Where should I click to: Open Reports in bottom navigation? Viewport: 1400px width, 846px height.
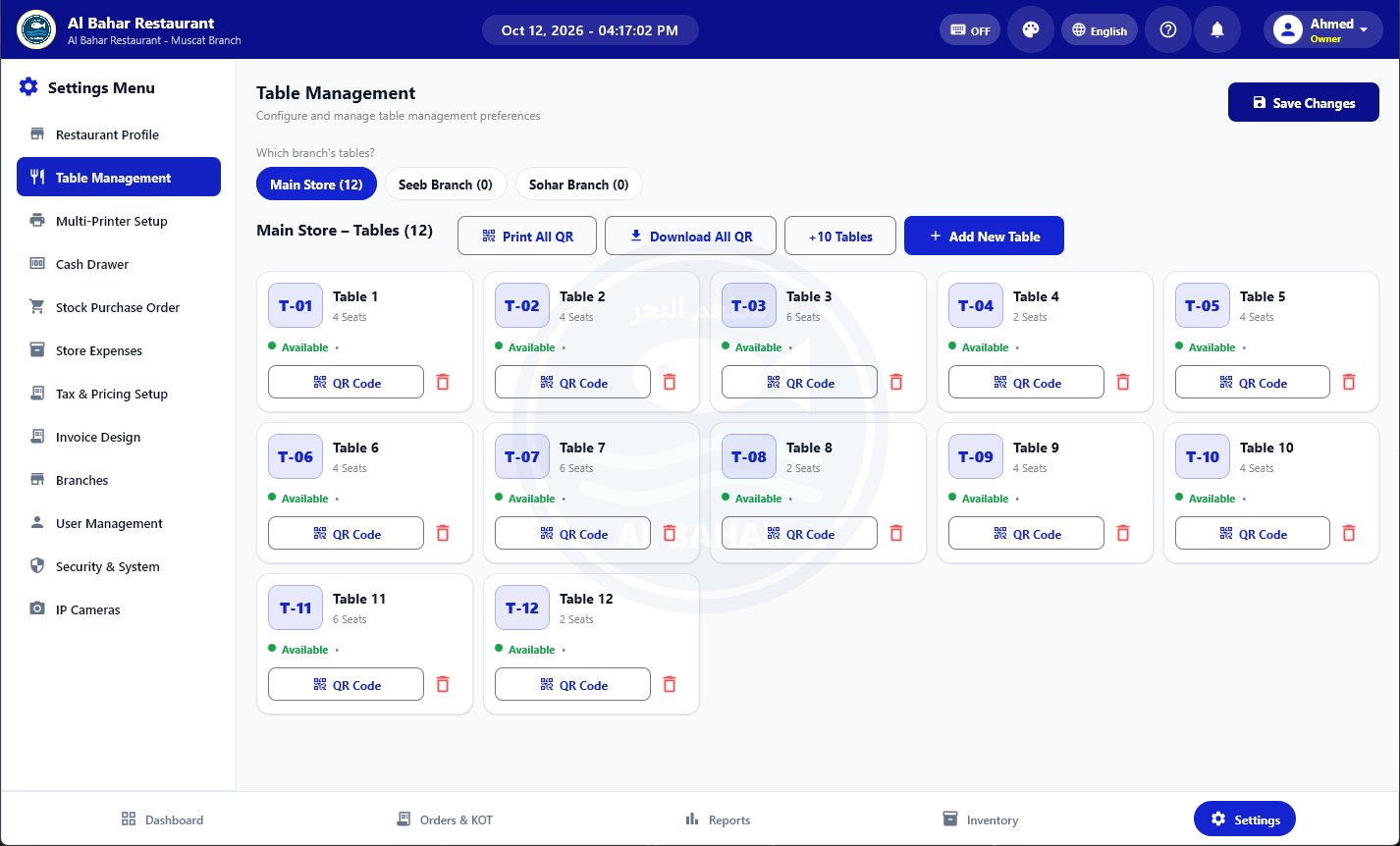point(718,820)
